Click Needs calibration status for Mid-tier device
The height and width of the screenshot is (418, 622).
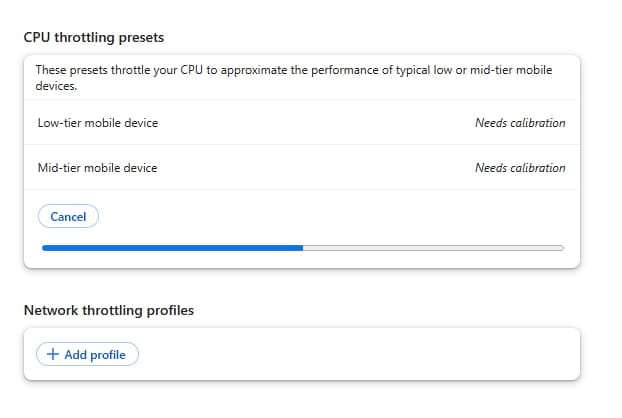[519, 167]
